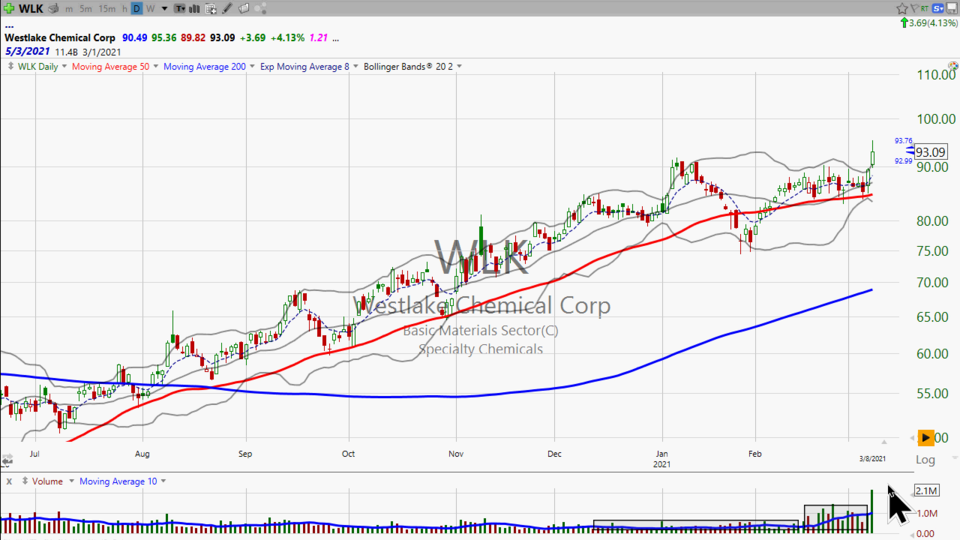Click the 93.09 current price label
This screenshot has width=960, height=540.
pos(931,152)
